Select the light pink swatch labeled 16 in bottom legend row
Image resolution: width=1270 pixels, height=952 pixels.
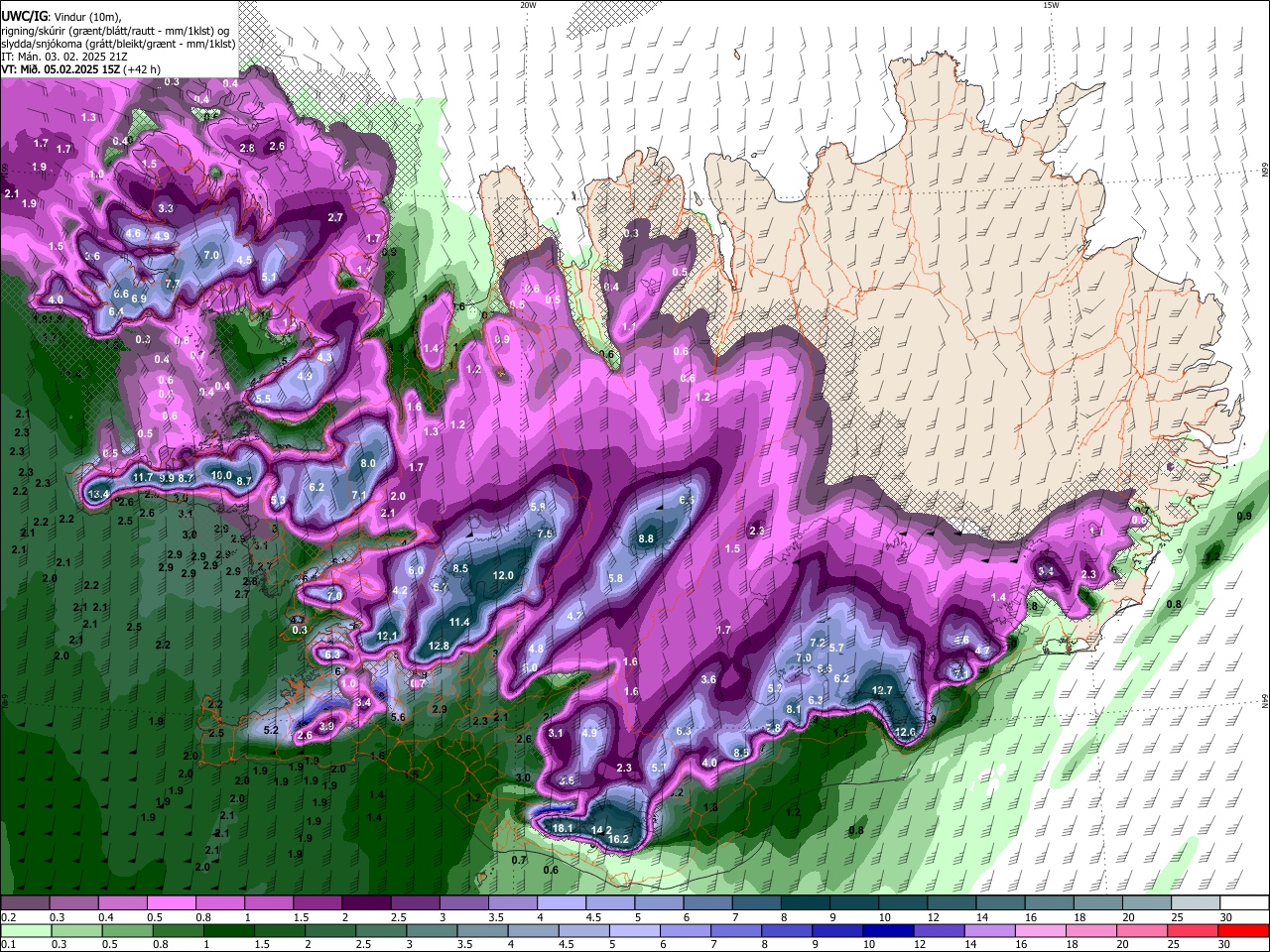[x=1041, y=930]
